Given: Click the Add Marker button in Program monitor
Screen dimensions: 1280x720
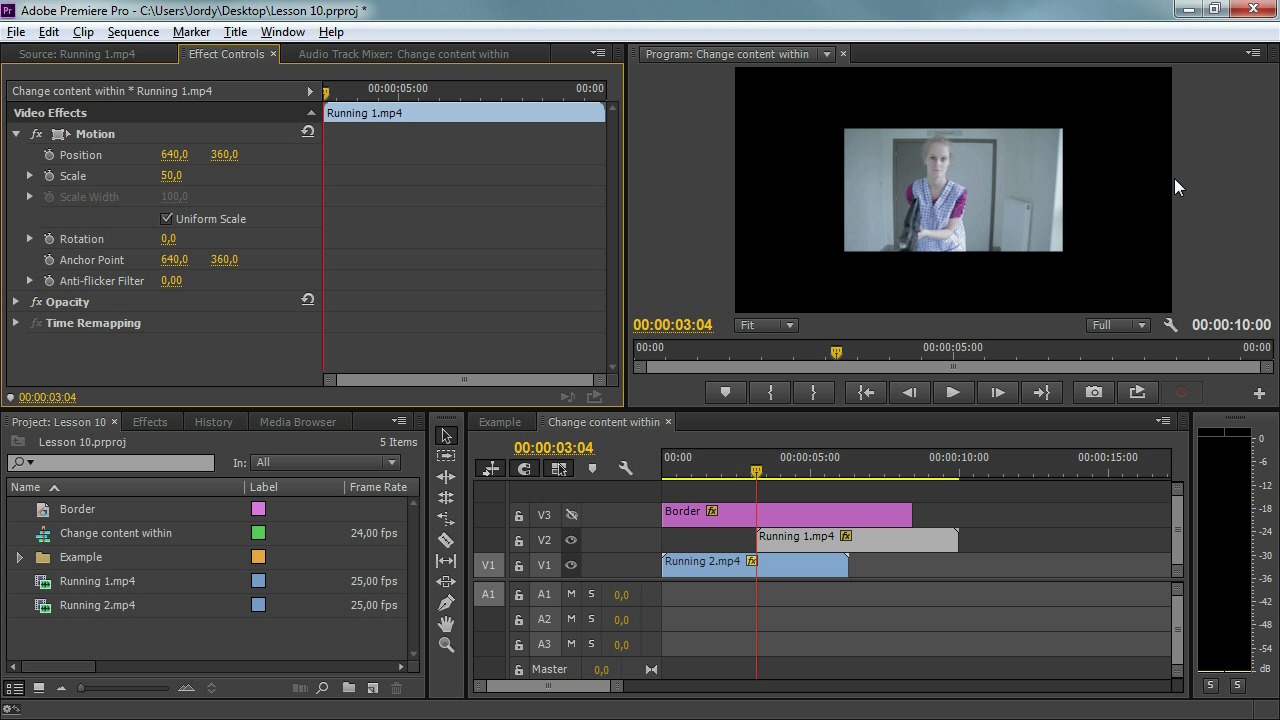Looking at the screenshot, I should [725, 393].
